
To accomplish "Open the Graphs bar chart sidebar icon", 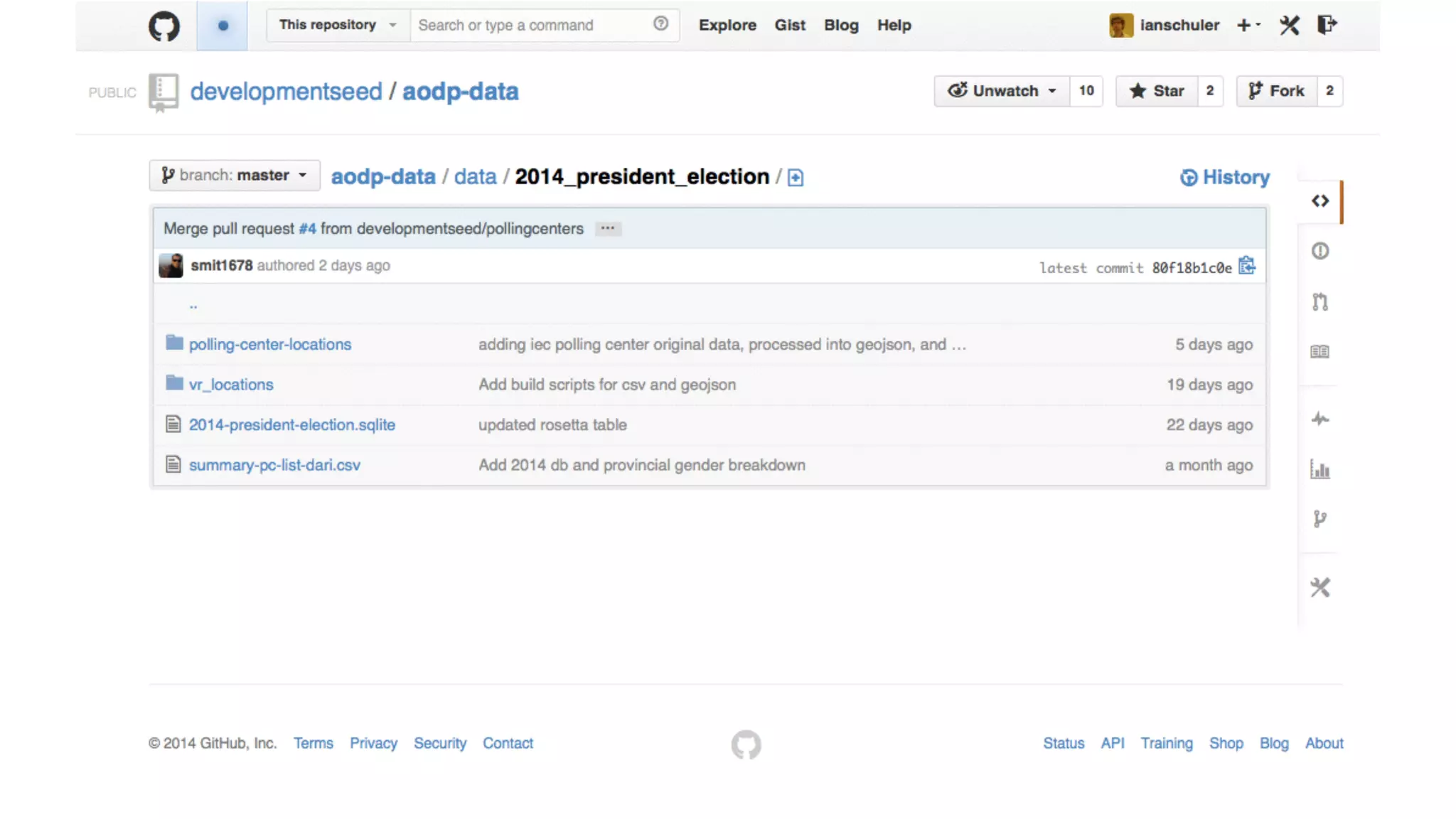I will [x=1320, y=470].
